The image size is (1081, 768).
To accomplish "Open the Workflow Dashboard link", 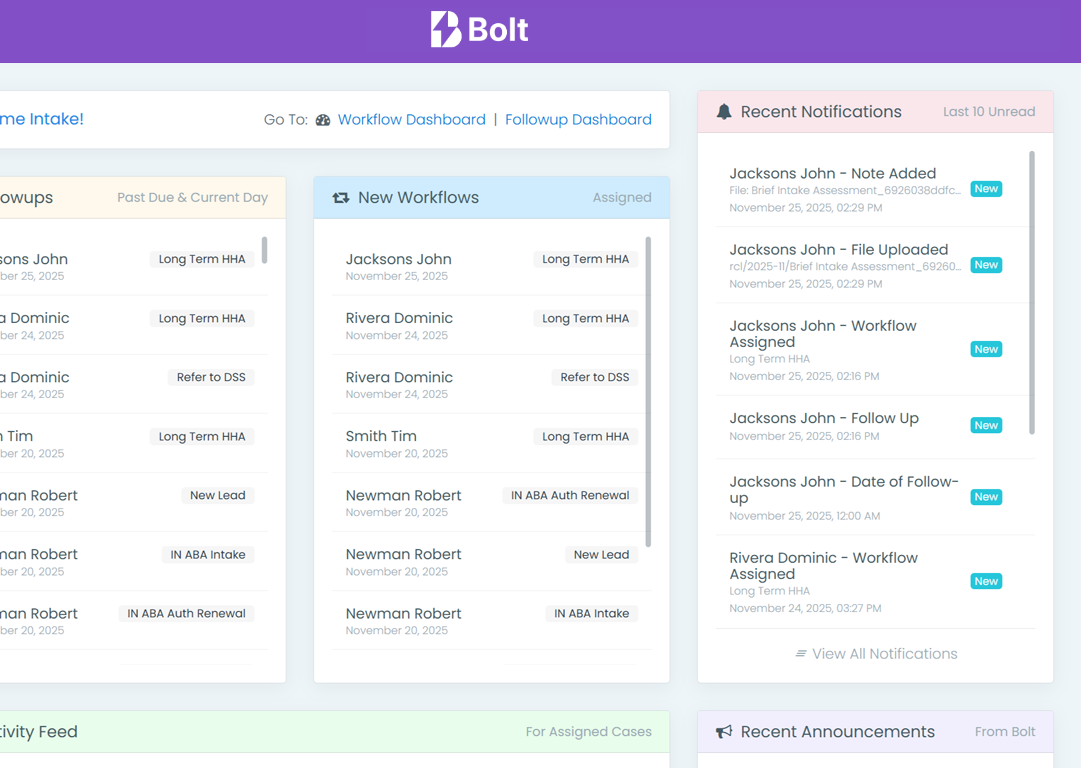I will (411, 119).
